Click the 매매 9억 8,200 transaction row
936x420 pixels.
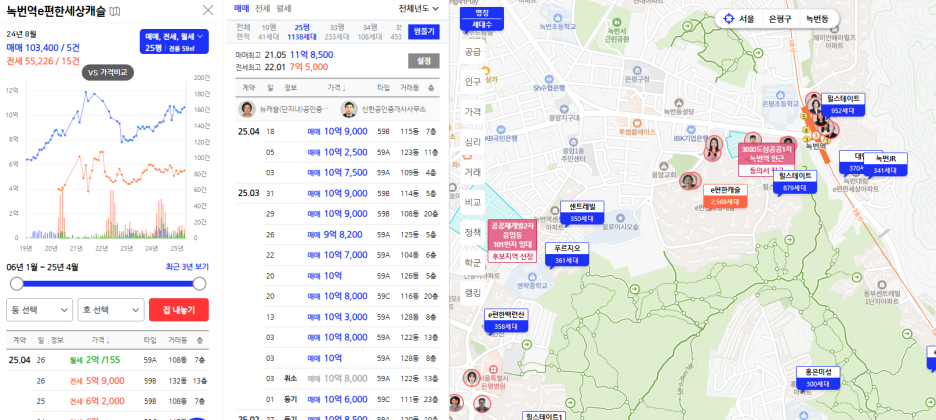click(337, 234)
